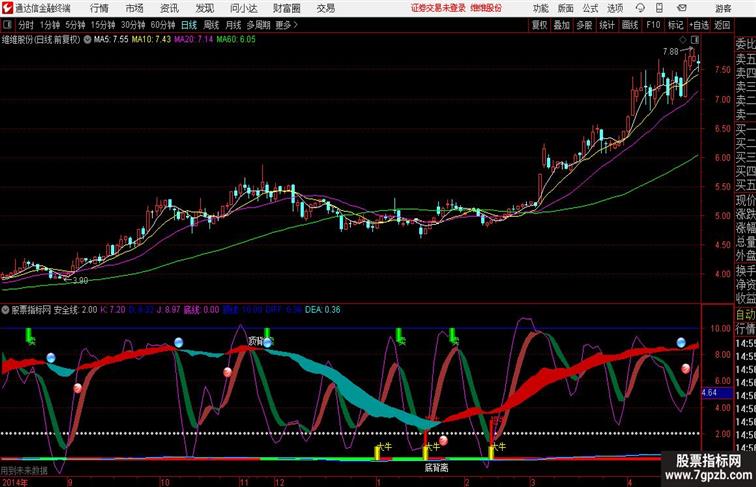The width and height of the screenshot is (756, 487).
Task: Click the 标记 toolbar button
Action: [x=675, y=25]
